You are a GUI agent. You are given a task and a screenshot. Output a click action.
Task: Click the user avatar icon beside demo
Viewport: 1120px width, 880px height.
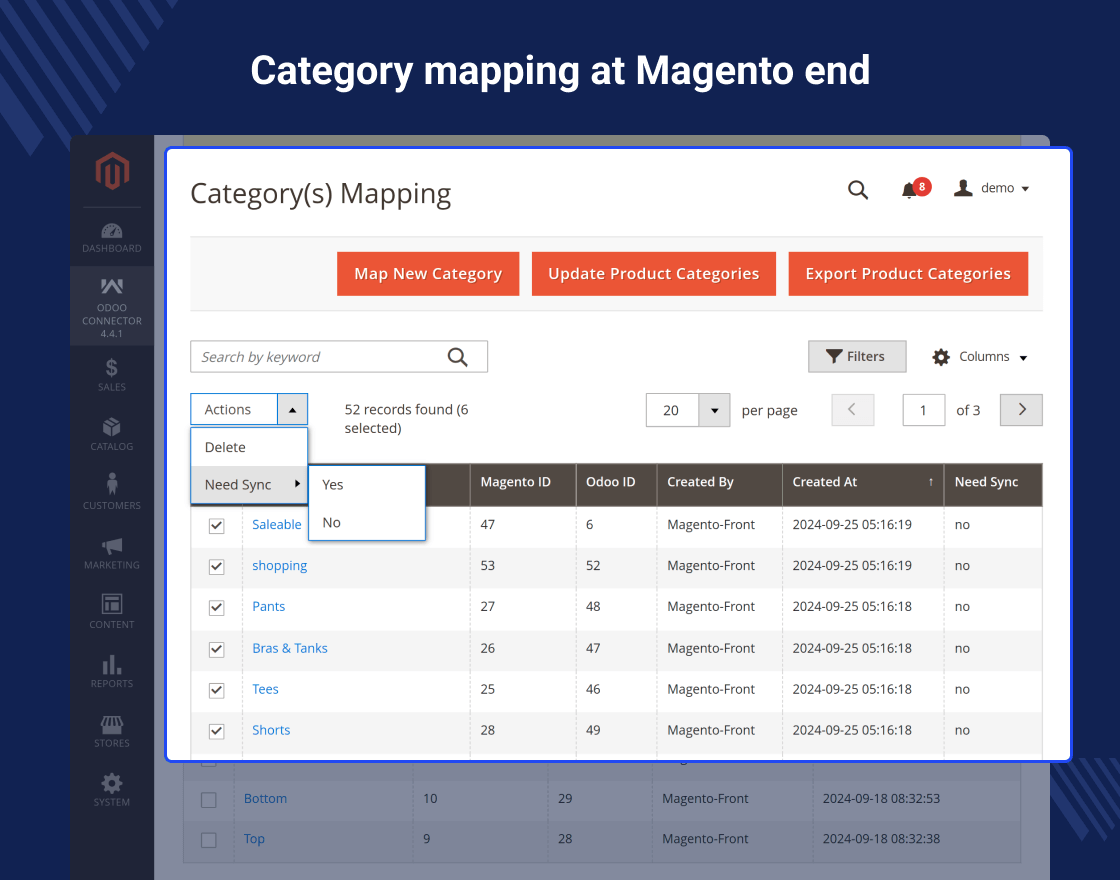coord(963,189)
